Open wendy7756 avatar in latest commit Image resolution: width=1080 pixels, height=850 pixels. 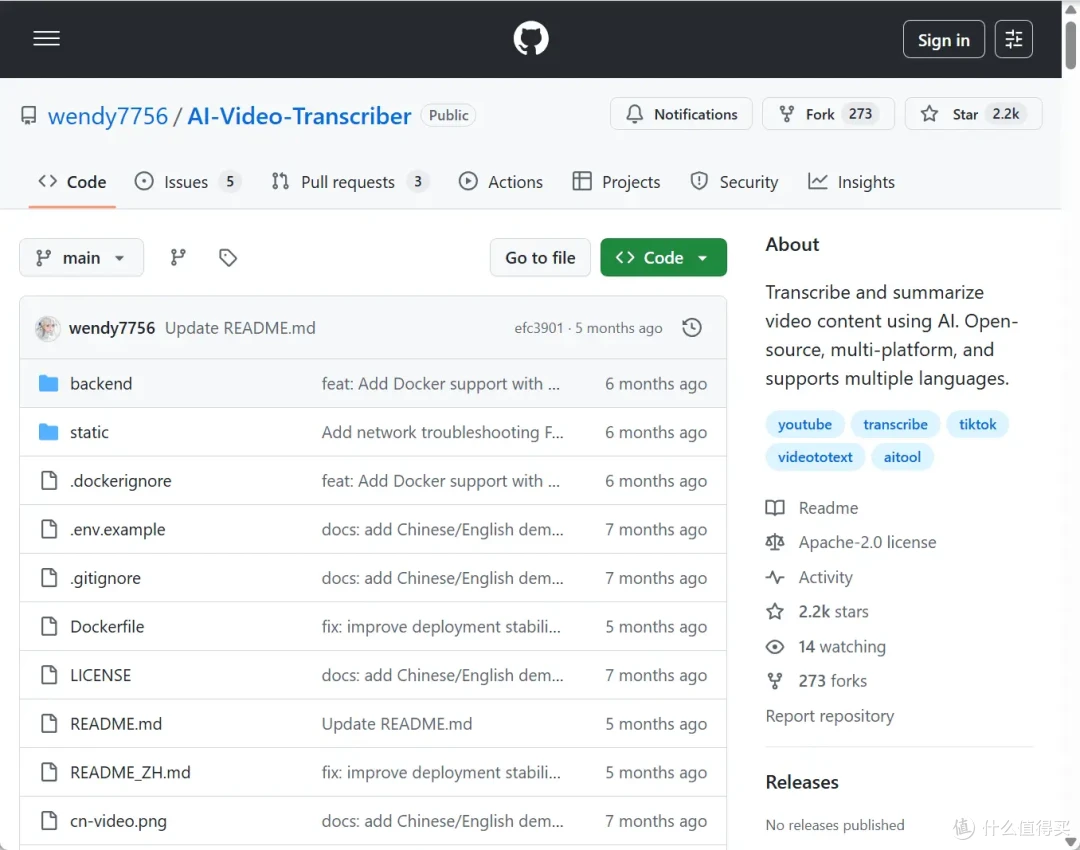(x=48, y=328)
